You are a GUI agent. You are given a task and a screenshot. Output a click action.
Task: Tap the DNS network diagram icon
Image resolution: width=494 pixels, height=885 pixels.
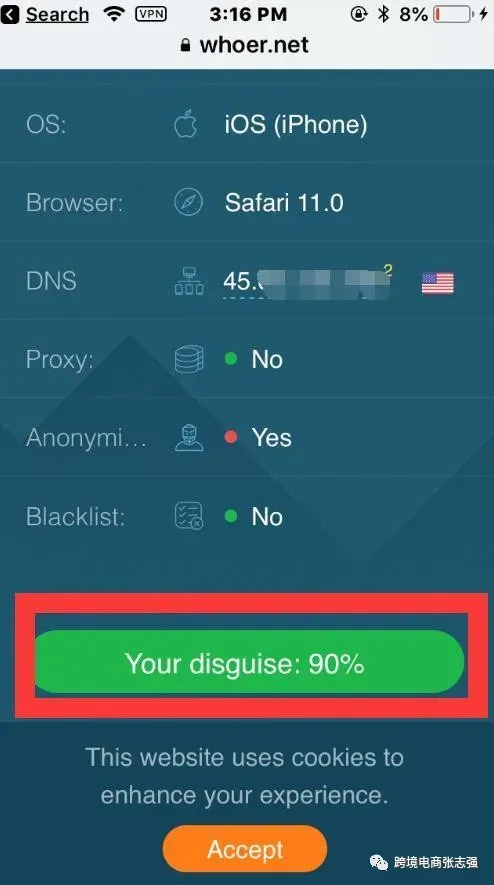click(189, 281)
